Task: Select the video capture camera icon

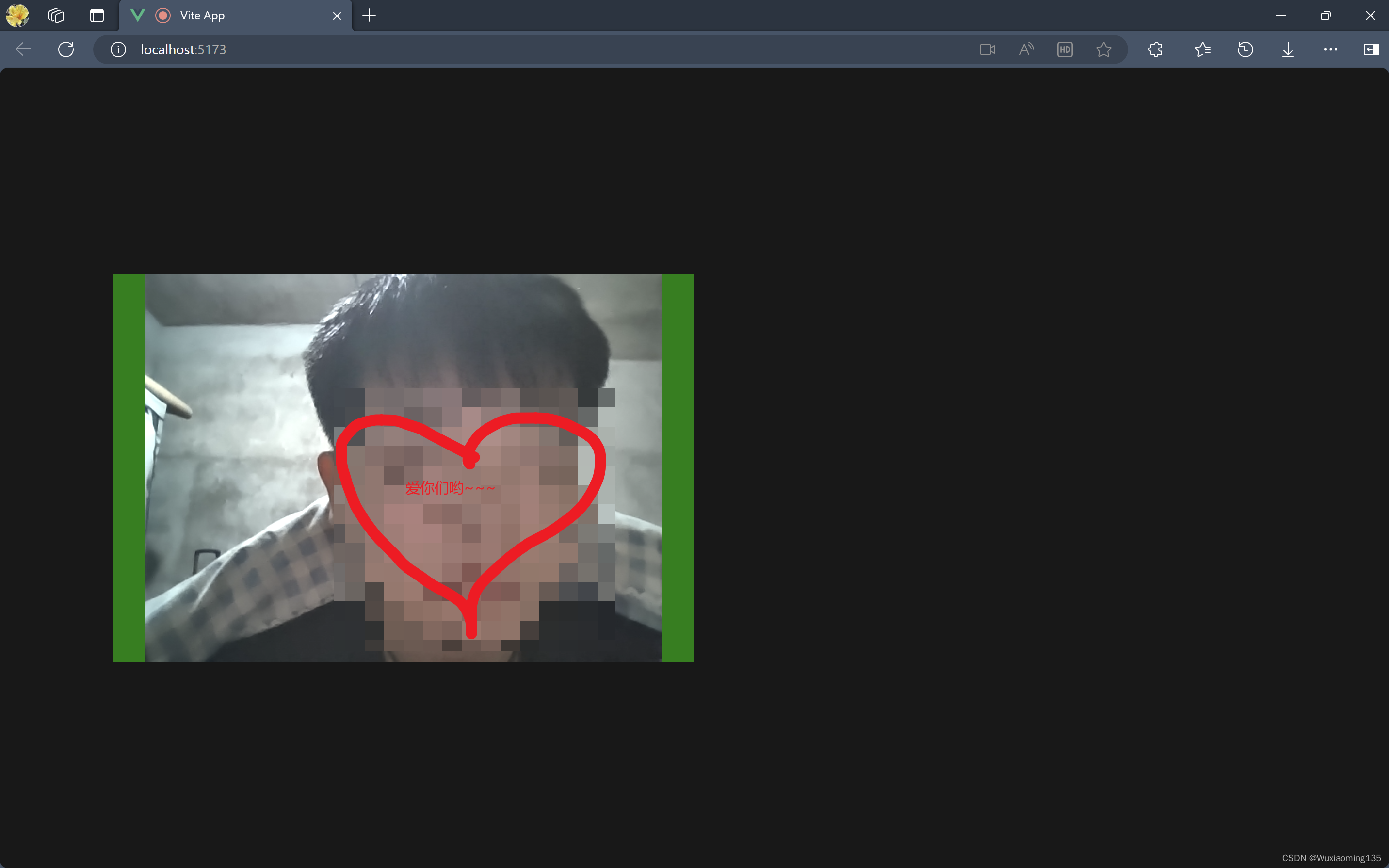Action: tap(986, 49)
